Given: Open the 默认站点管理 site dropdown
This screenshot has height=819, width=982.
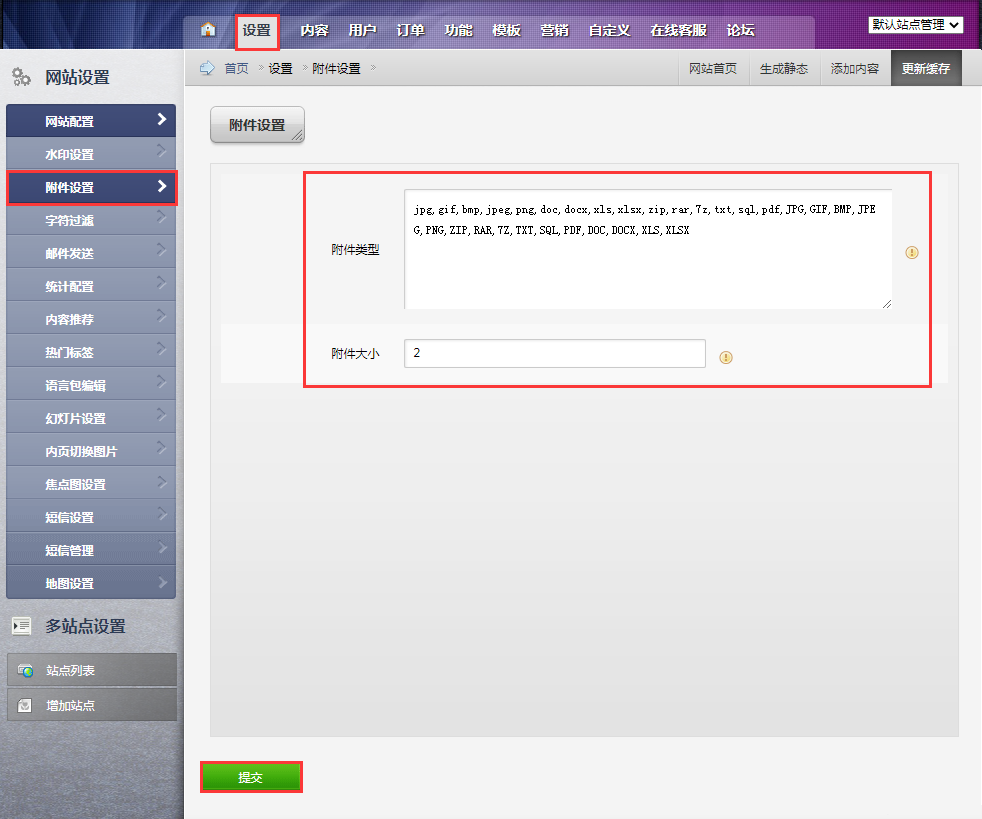Looking at the screenshot, I should [916, 25].
